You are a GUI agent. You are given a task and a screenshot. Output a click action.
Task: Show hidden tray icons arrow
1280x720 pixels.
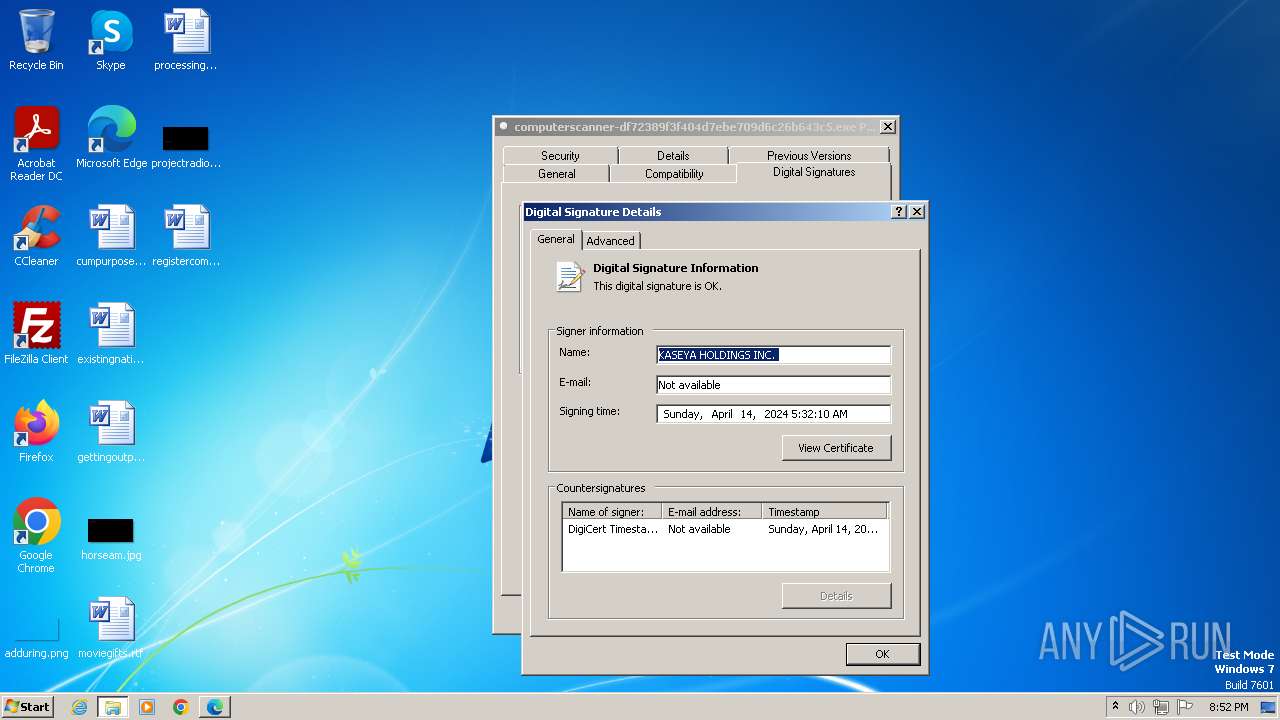(1115, 707)
